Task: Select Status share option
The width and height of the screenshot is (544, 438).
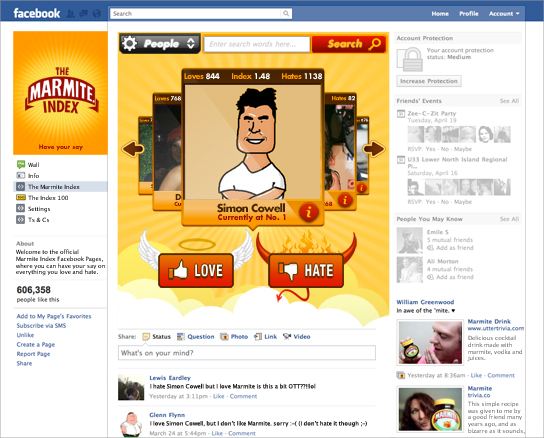Action: click(x=157, y=336)
